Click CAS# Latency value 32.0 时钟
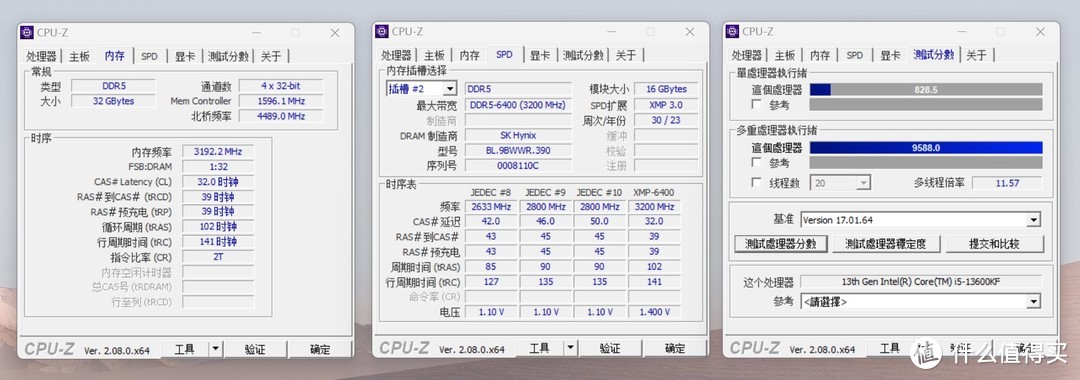The height and width of the screenshot is (380, 1080). pos(218,182)
